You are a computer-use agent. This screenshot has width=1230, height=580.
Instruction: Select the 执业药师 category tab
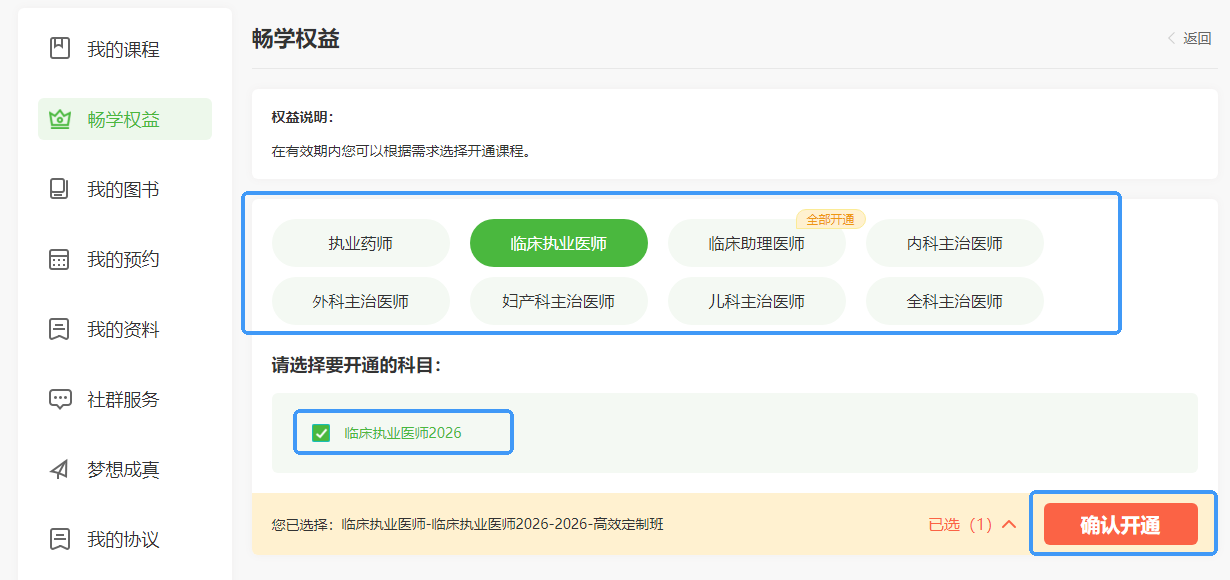(x=360, y=243)
